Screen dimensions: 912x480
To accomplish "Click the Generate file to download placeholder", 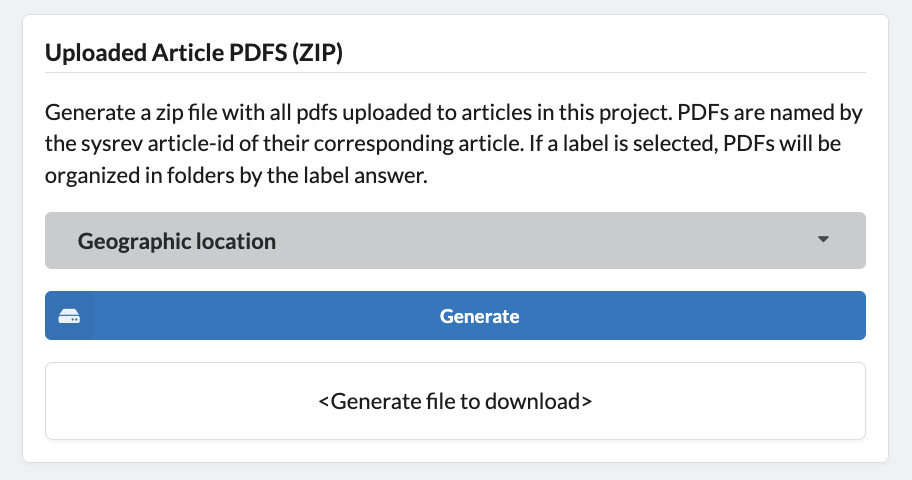I will tap(455, 401).
